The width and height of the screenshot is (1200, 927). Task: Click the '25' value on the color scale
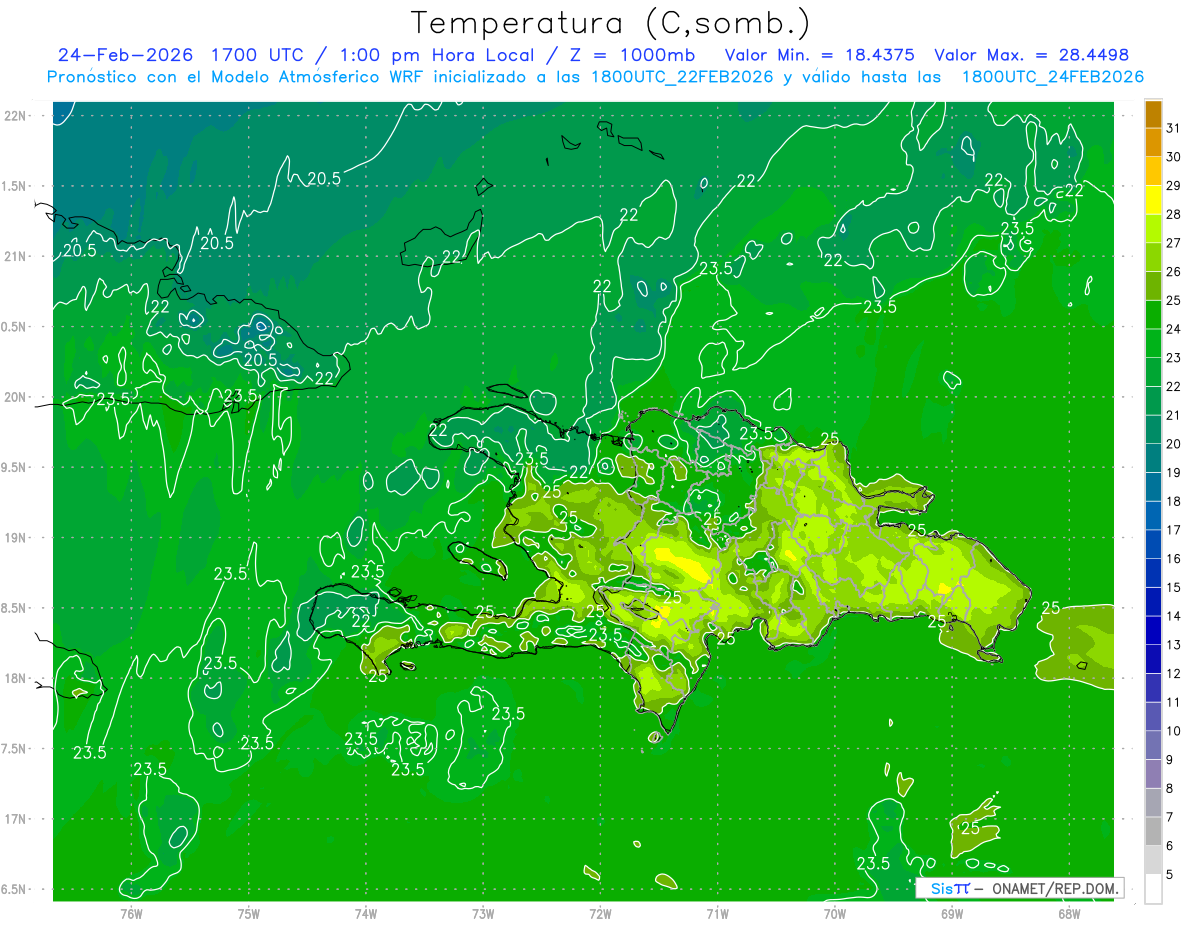point(1174,300)
